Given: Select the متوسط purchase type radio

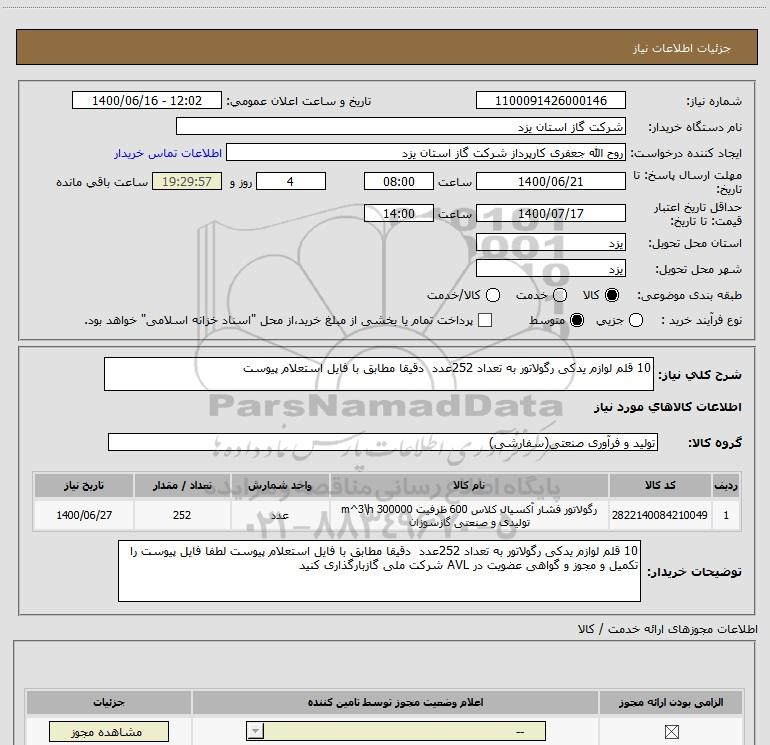Looking at the screenshot, I should (577, 320).
